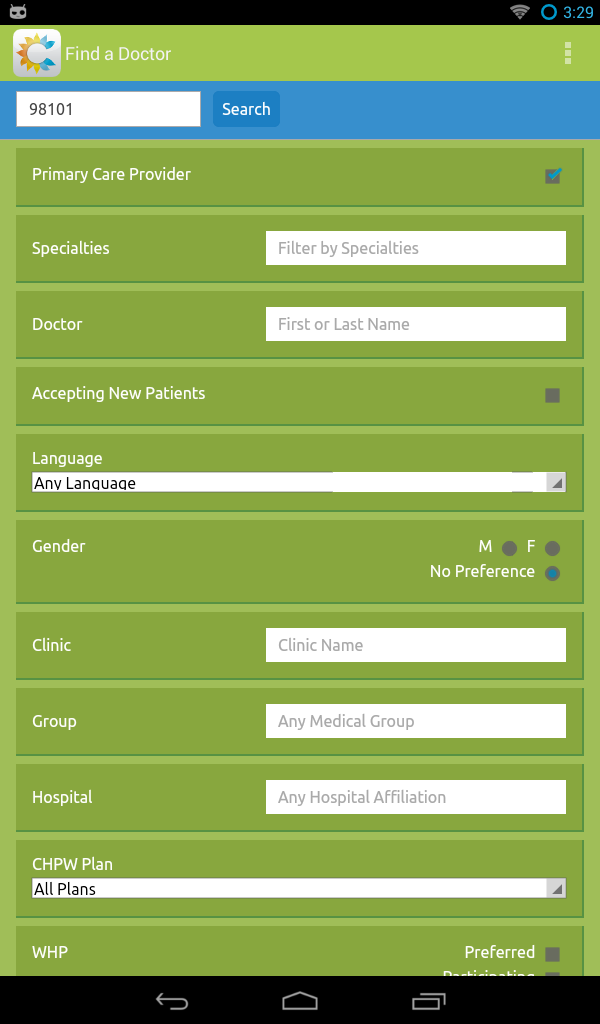Expand the CHPW Plan All Plans dropdown
Image resolution: width=600 pixels, height=1024 pixels.
point(299,888)
